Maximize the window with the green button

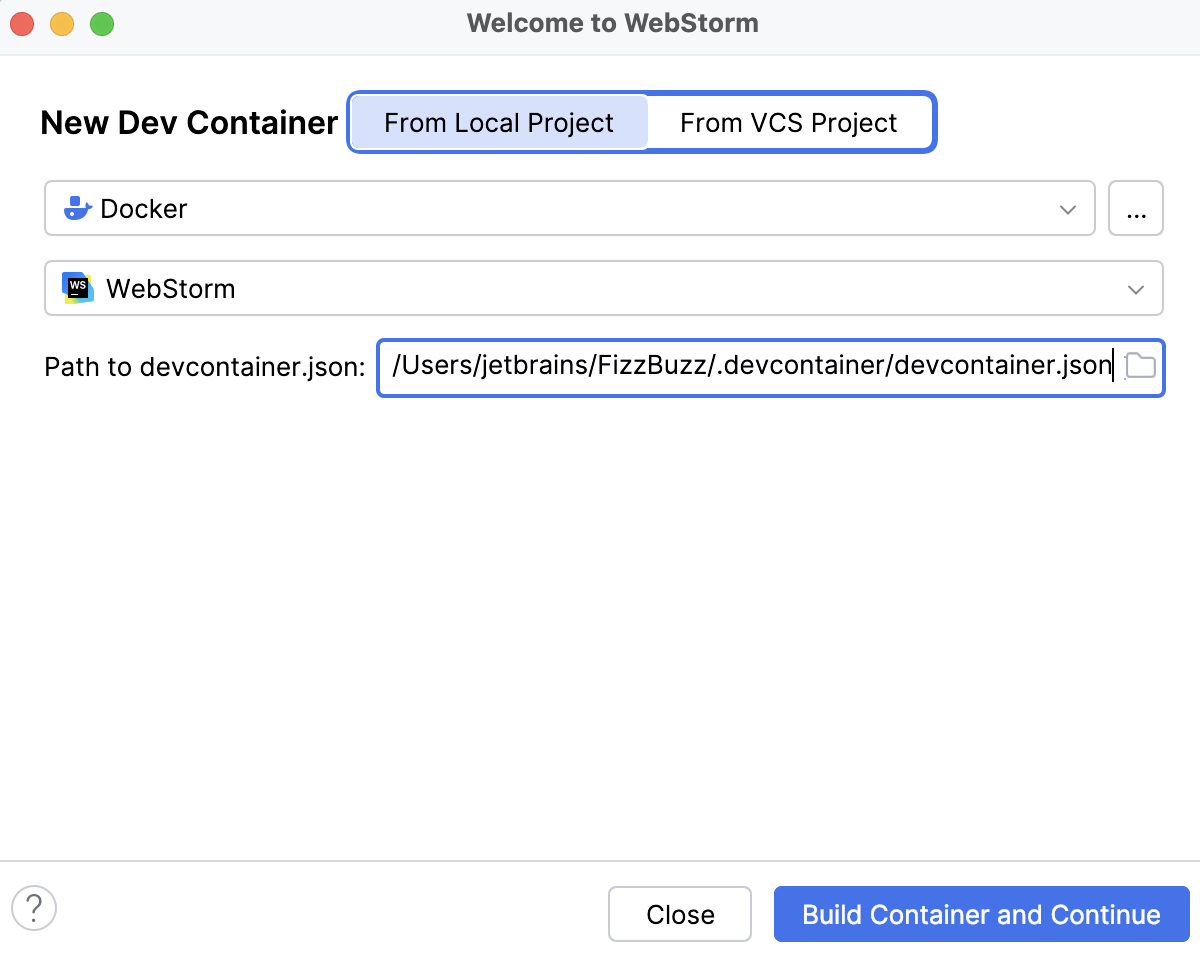point(101,23)
